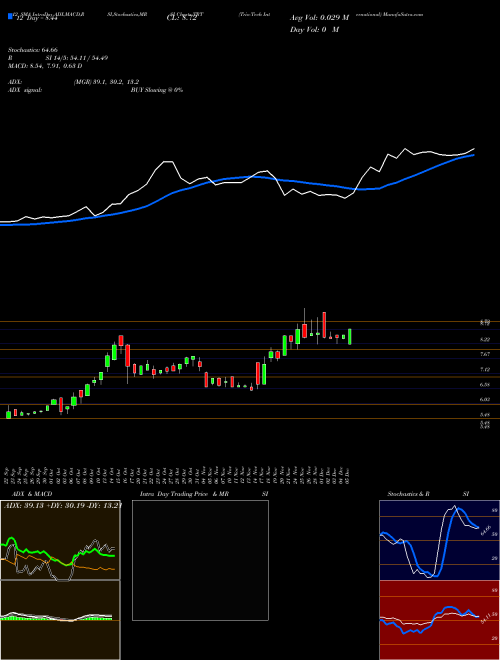Click the ADX lines chart panel

pos(60,540)
